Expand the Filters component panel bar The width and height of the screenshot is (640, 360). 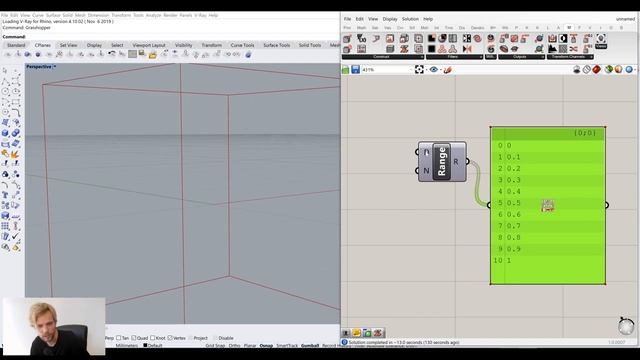click(454, 57)
